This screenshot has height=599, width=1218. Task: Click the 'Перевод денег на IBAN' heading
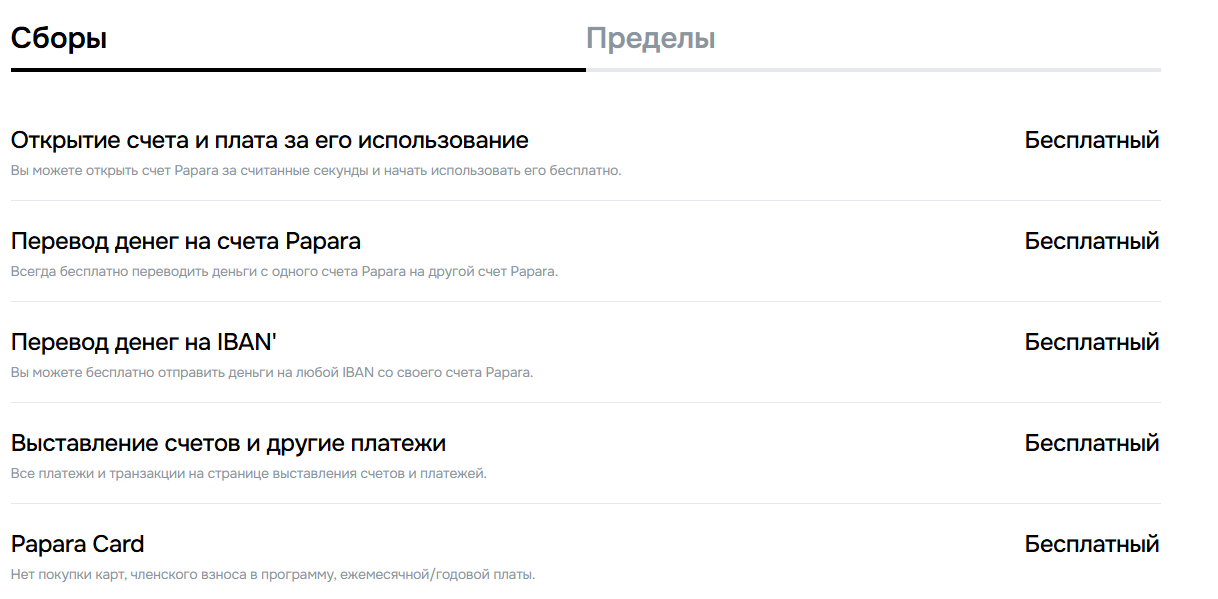(x=143, y=342)
